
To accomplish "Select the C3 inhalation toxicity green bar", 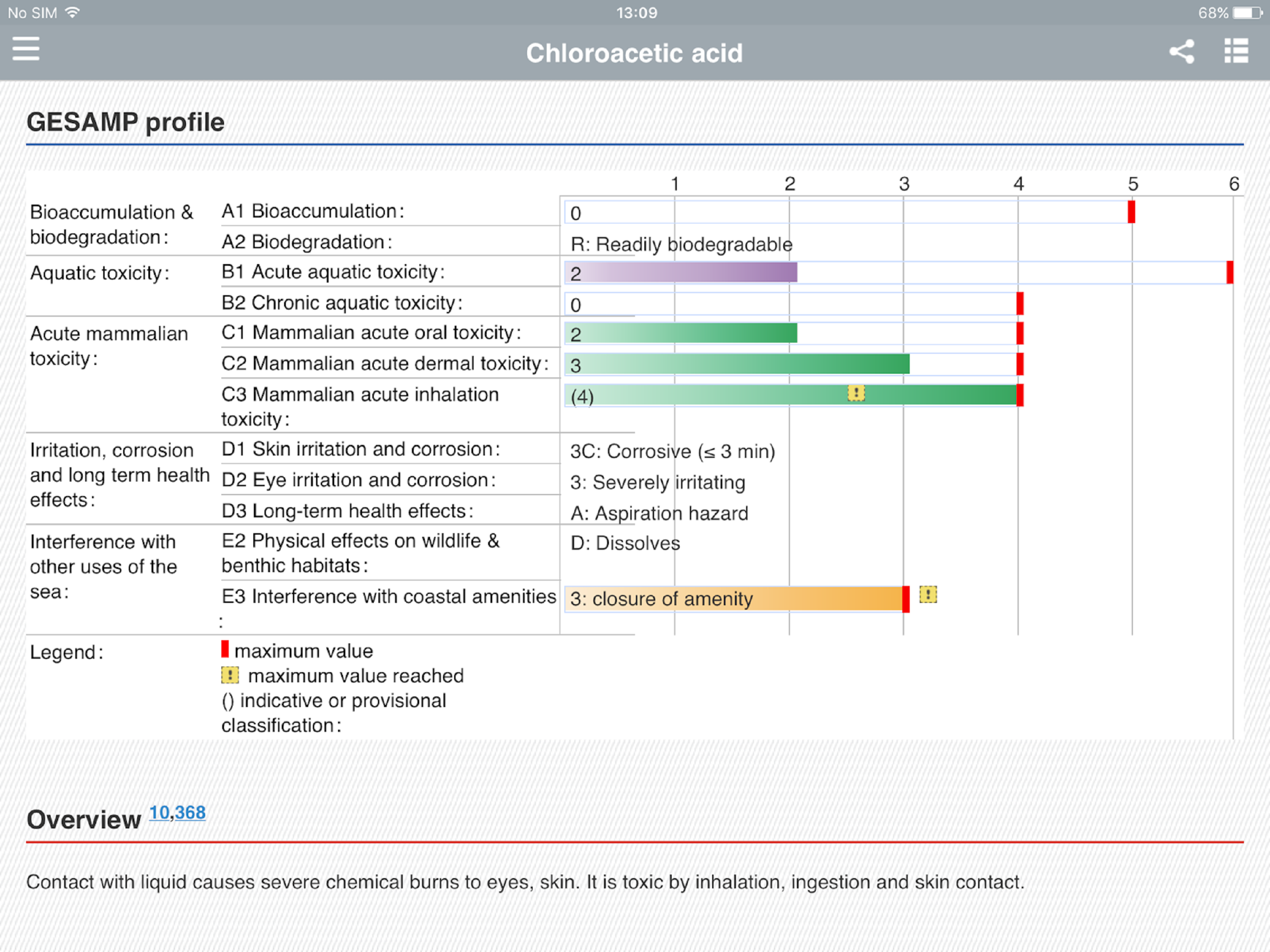I will (x=791, y=395).
